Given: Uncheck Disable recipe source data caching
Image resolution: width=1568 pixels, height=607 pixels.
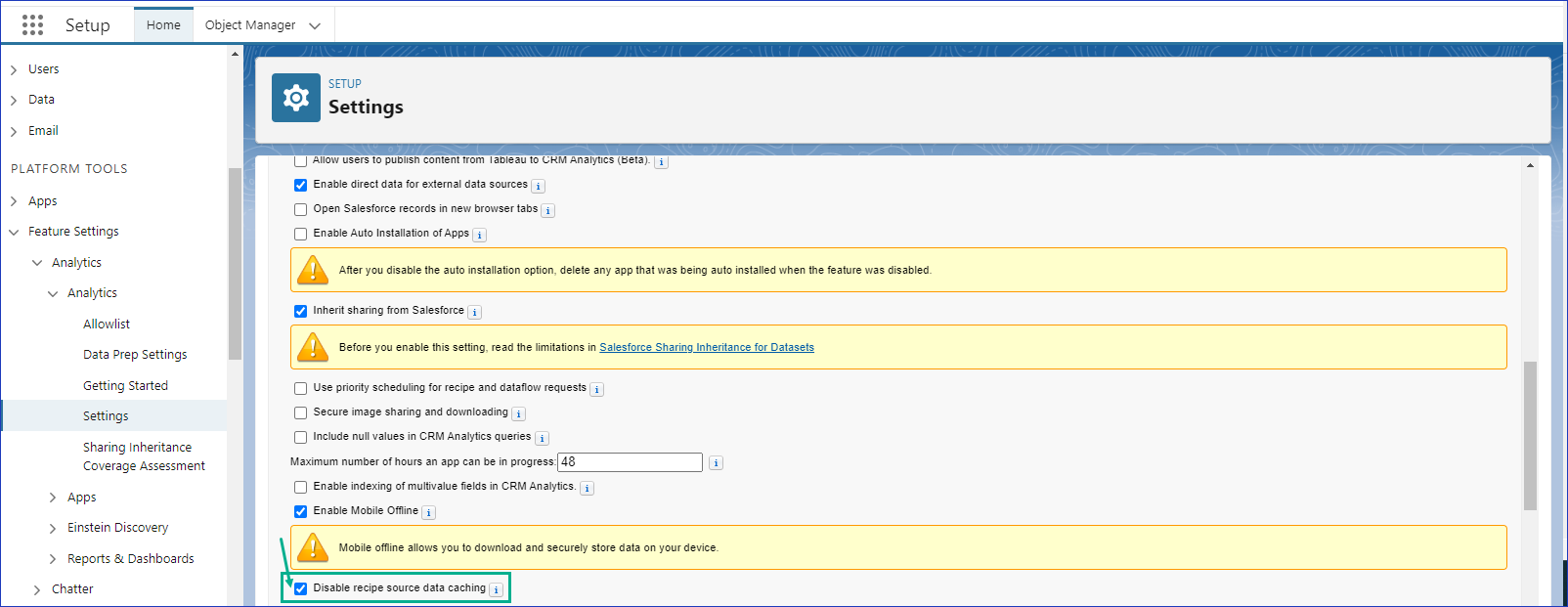Looking at the screenshot, I should 301,588.
